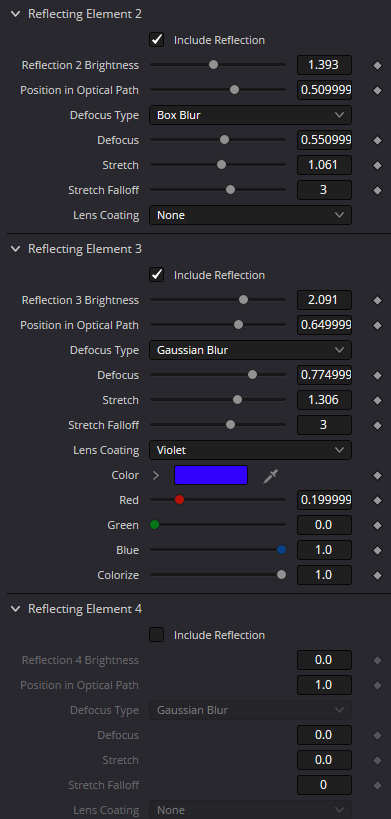This screenshot has height=819, width=391.
Task: Click keyframe diamond for Colorize
Action: [x=377, y=576]
